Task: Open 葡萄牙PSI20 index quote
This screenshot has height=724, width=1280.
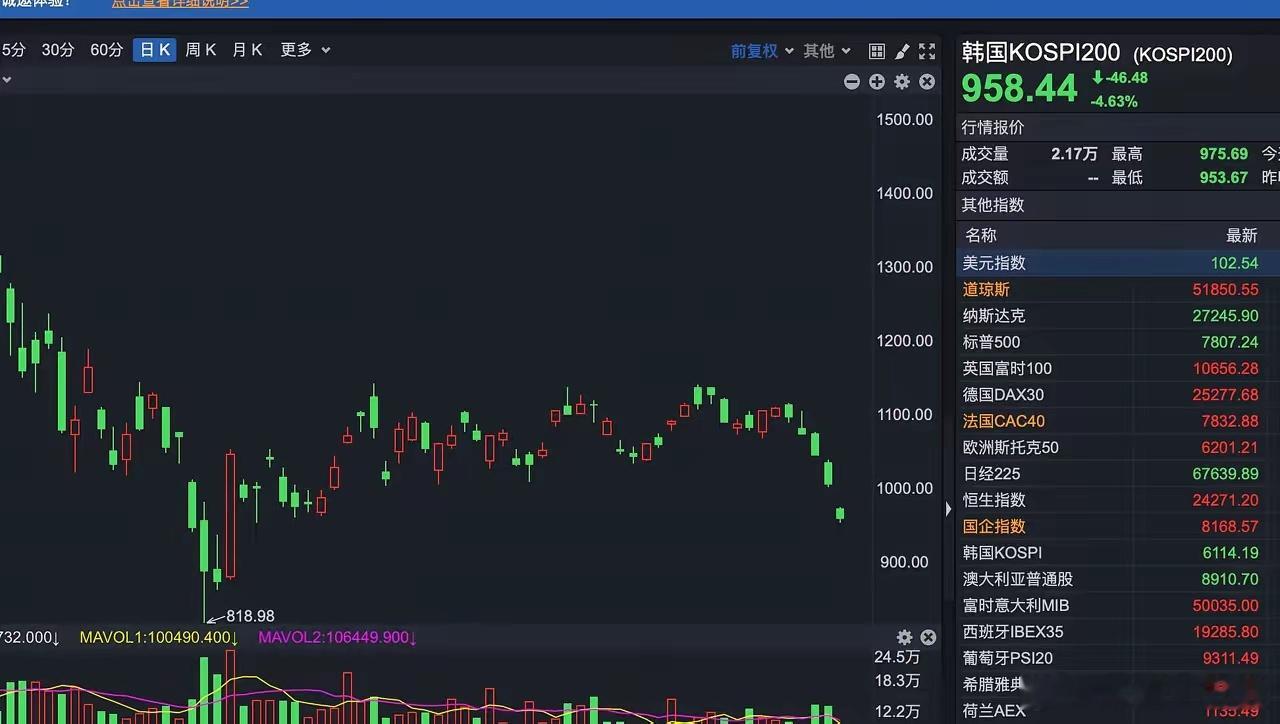Action: (x=1118, y=658)
